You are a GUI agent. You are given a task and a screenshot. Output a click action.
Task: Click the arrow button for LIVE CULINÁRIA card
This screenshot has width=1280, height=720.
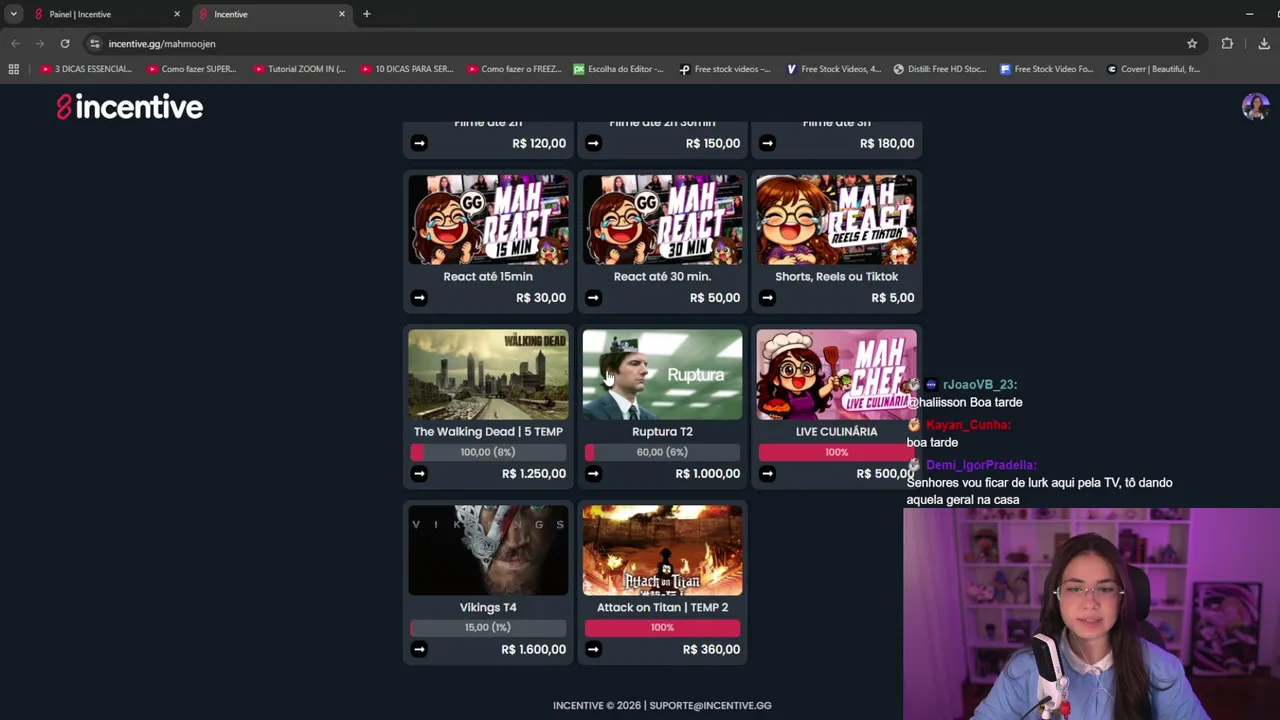coord(767,473)
